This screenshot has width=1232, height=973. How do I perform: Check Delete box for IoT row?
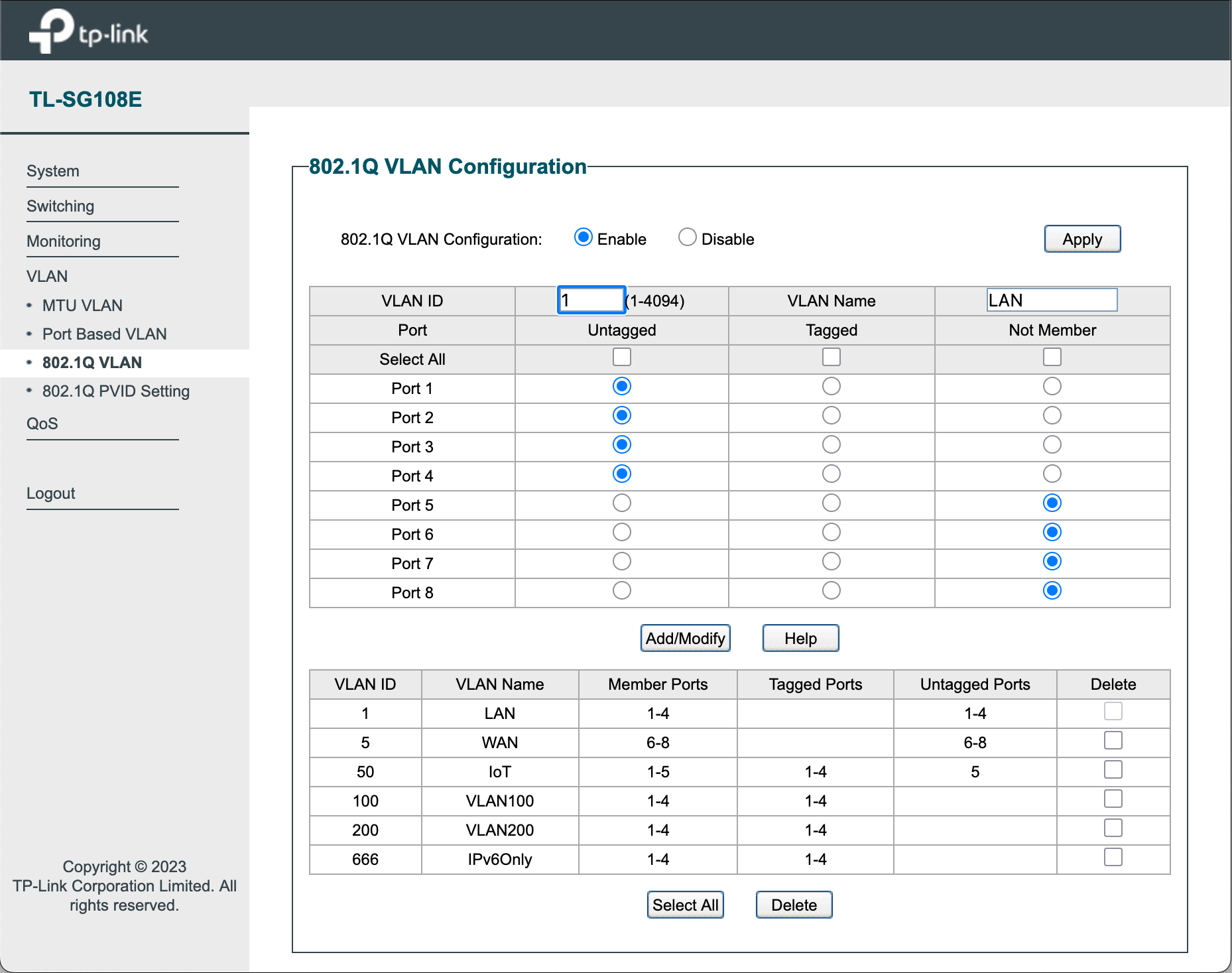coord(1113,770)
